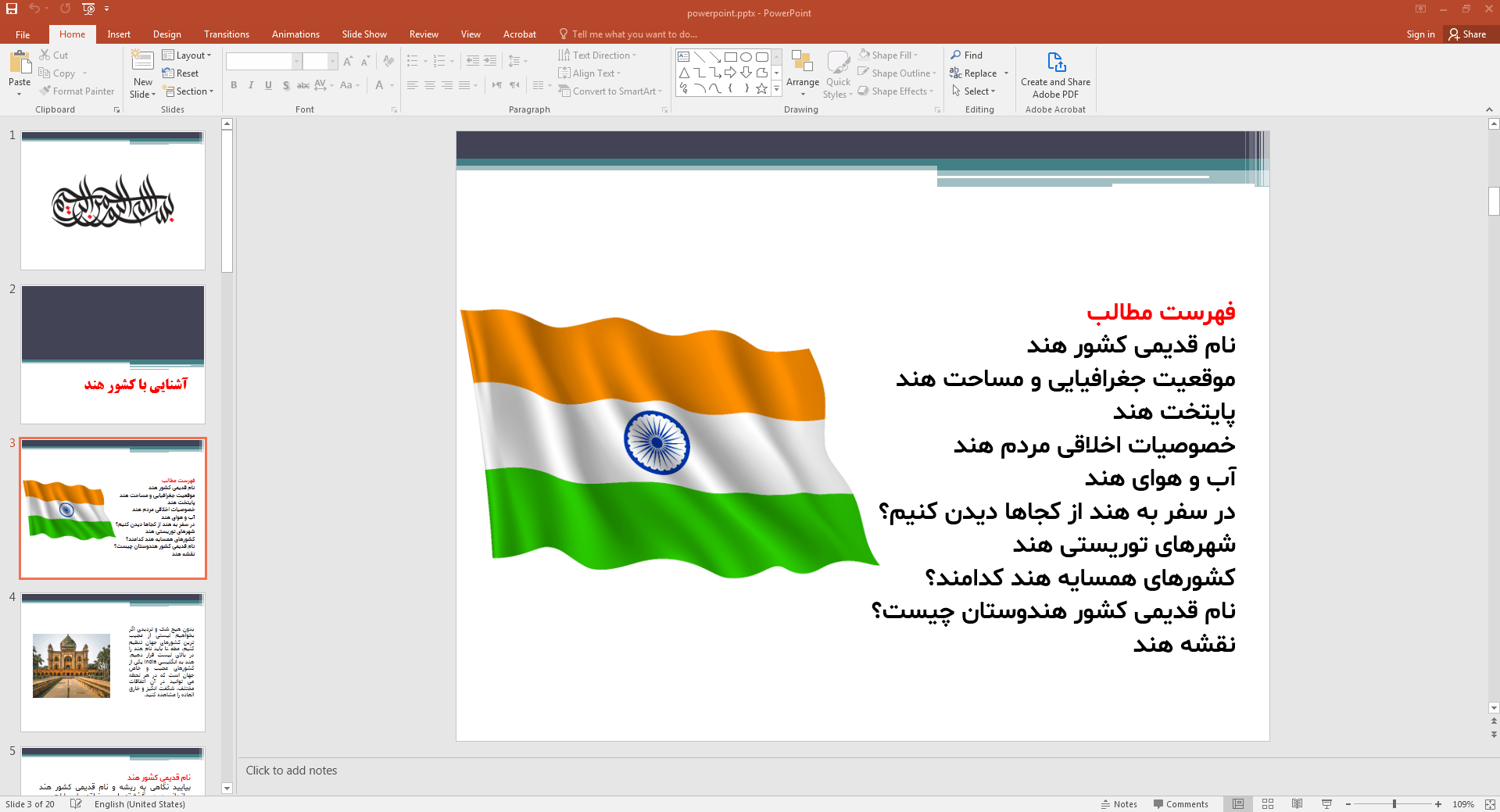Click Create and Share Adobe PDF
The image size is (1500, 812).
point(1055,74)
